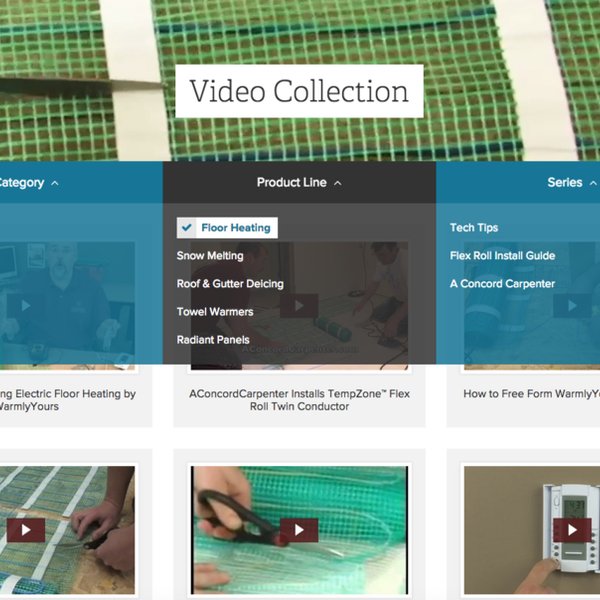Select Snow Melting product line

210,256
